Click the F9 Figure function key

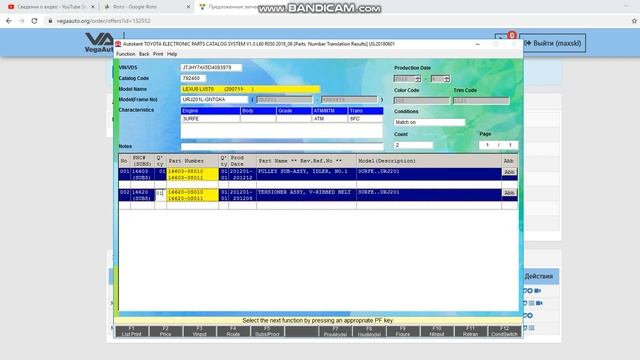pos(403,331)
